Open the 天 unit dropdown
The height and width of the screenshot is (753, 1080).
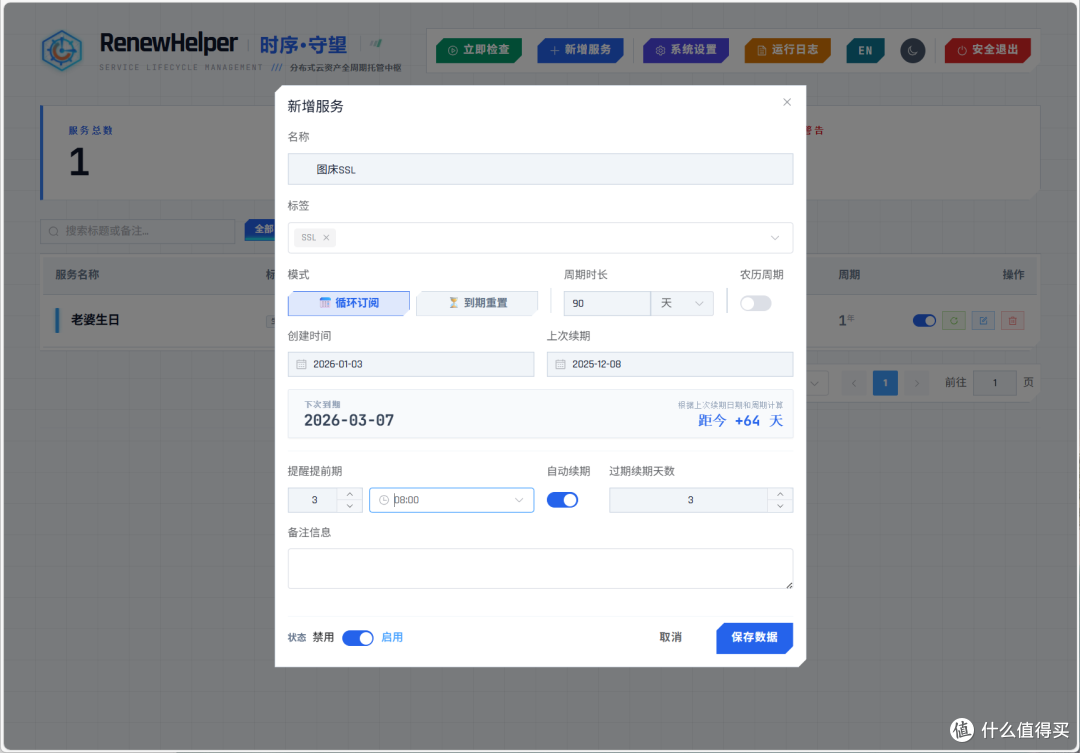tap(682, 303)
